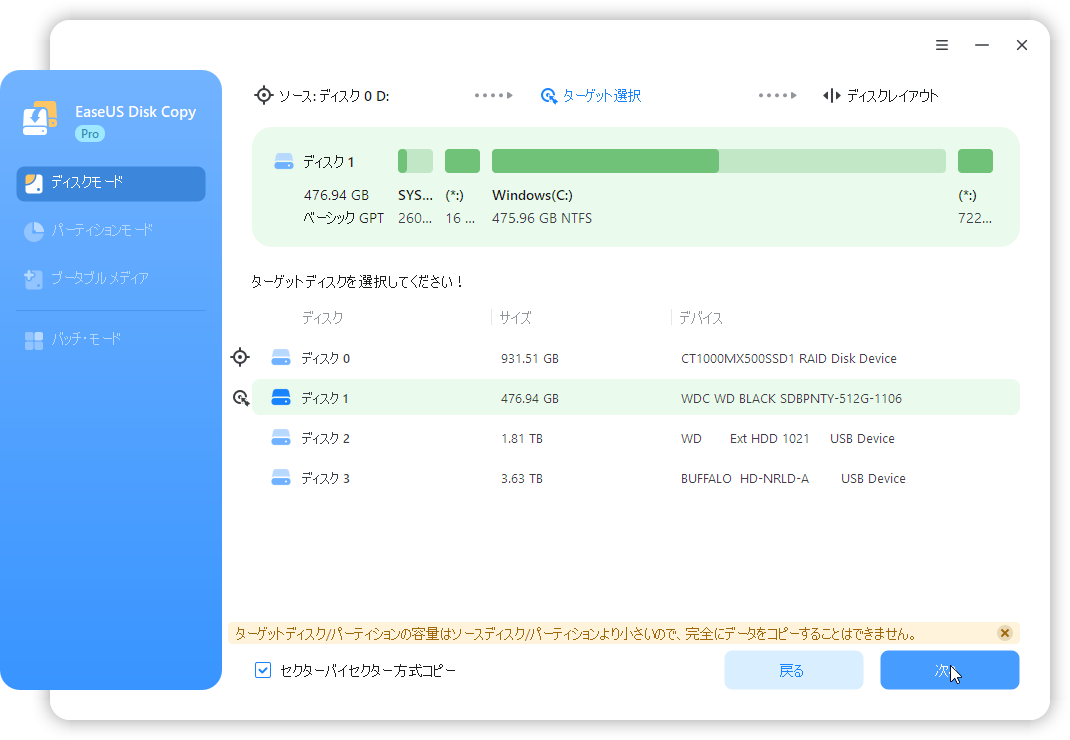The height and width of the screenshot is (740, 1070).
Task: Click the ディスクモード sidebar icon
Action: pos(33,183)
